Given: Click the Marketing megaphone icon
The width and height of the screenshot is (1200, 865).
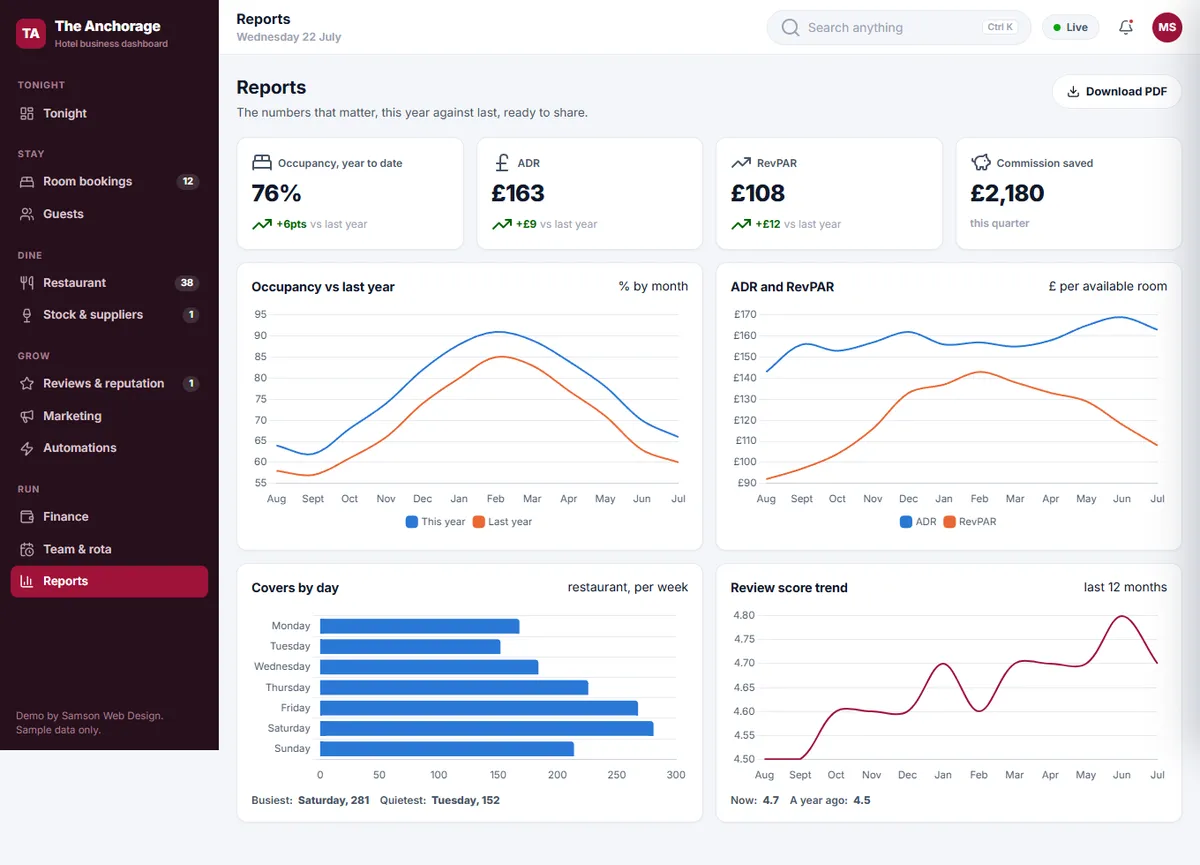Looking at the screenshot, I should 27,416.
